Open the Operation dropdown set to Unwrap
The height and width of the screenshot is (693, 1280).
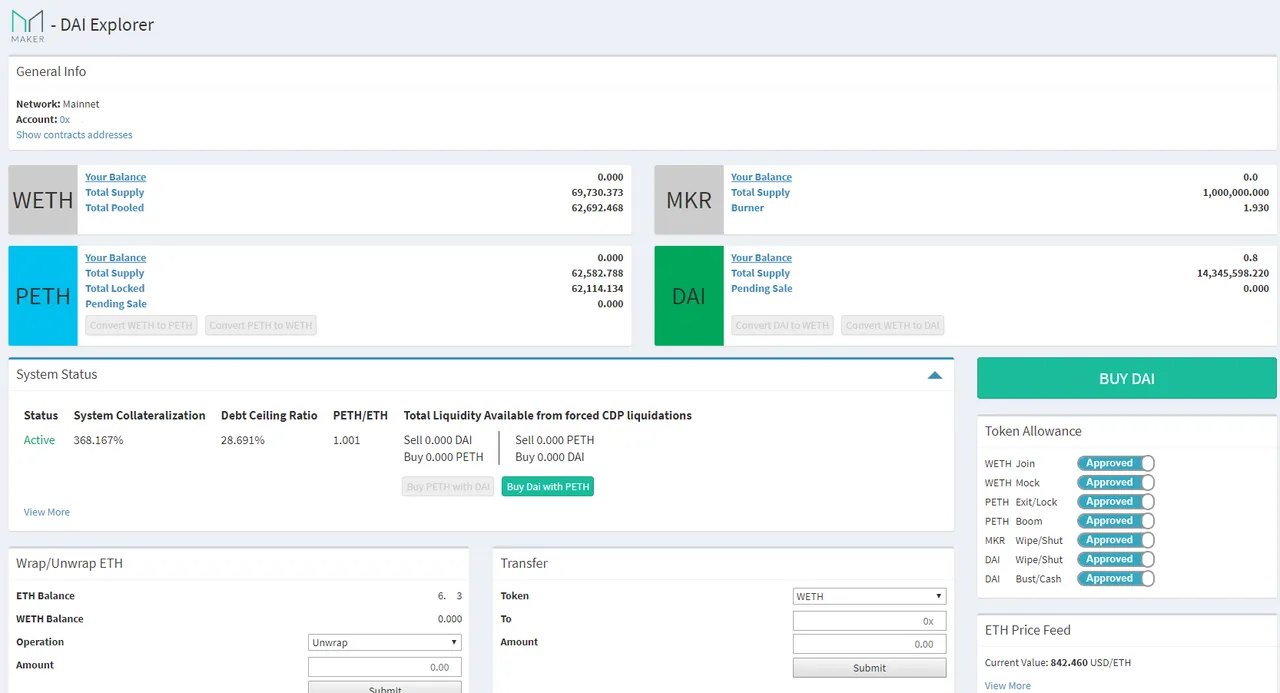385,642
